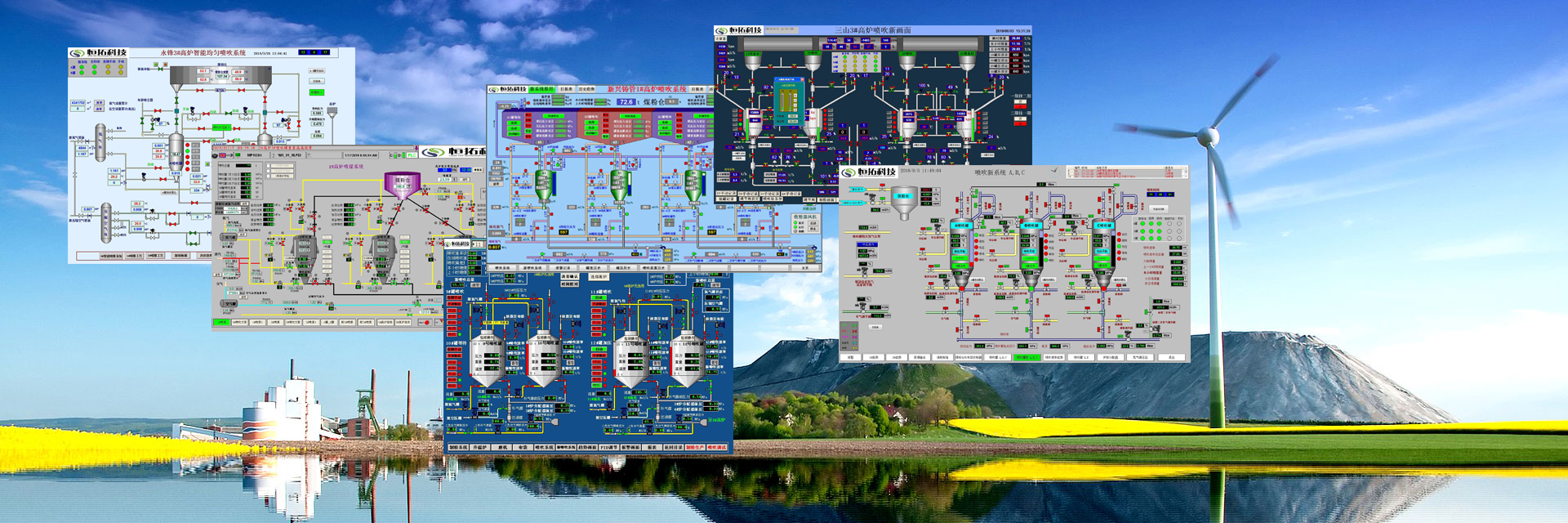Click the 72.6 煤粉仓 weight value
The image size is (1568, 523).
(x=626, y=102)
